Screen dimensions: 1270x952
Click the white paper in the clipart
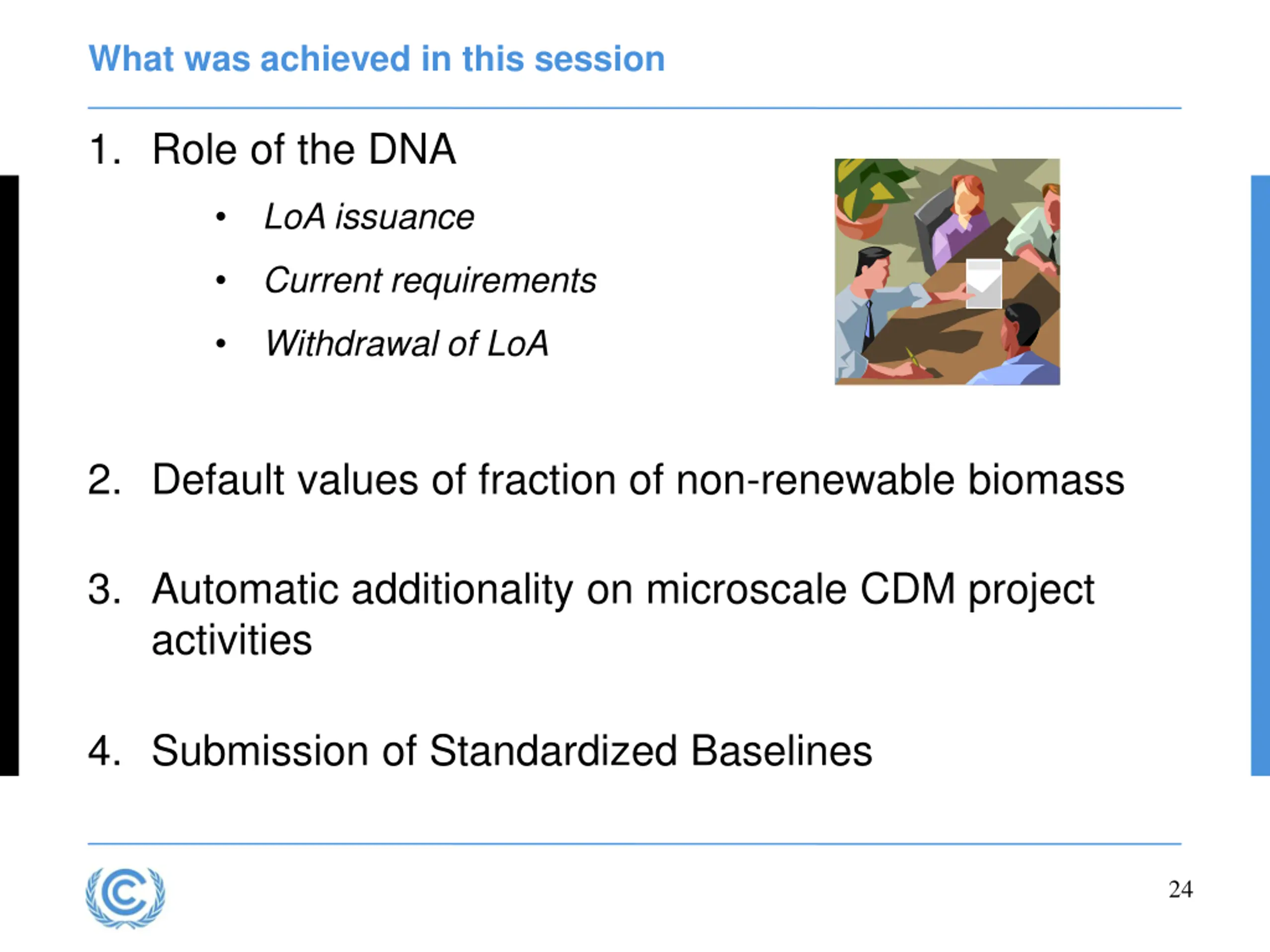[x=983, y=284]
